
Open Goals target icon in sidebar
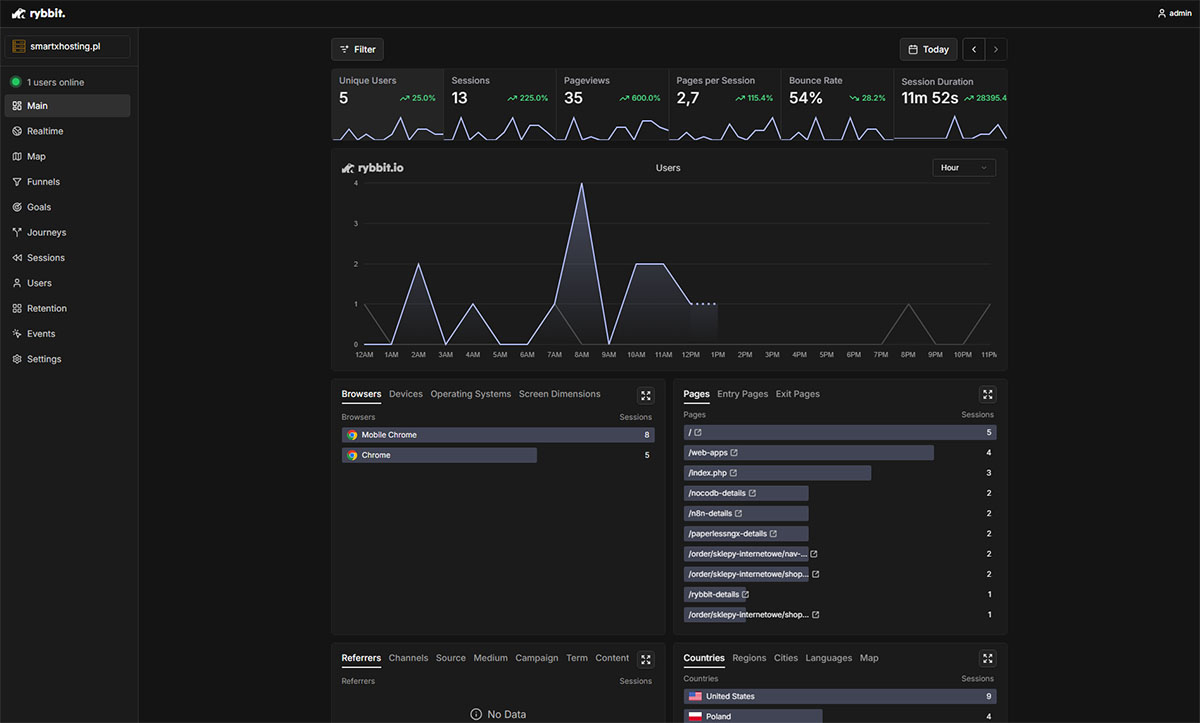(17, 207)
